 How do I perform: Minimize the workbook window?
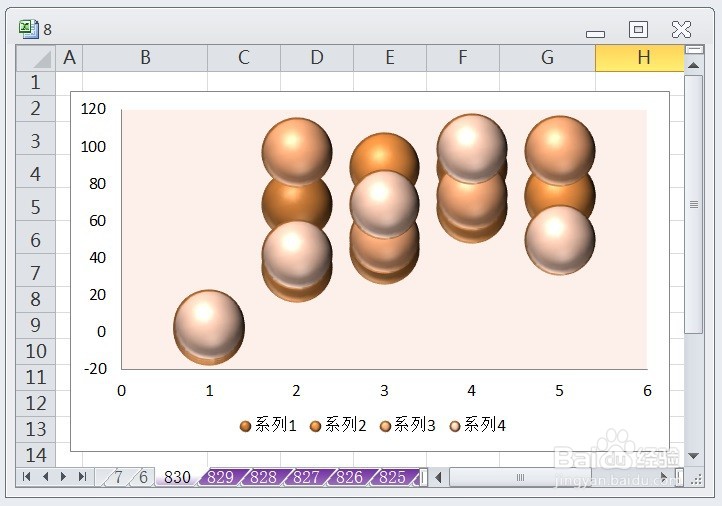click(595, 34)
